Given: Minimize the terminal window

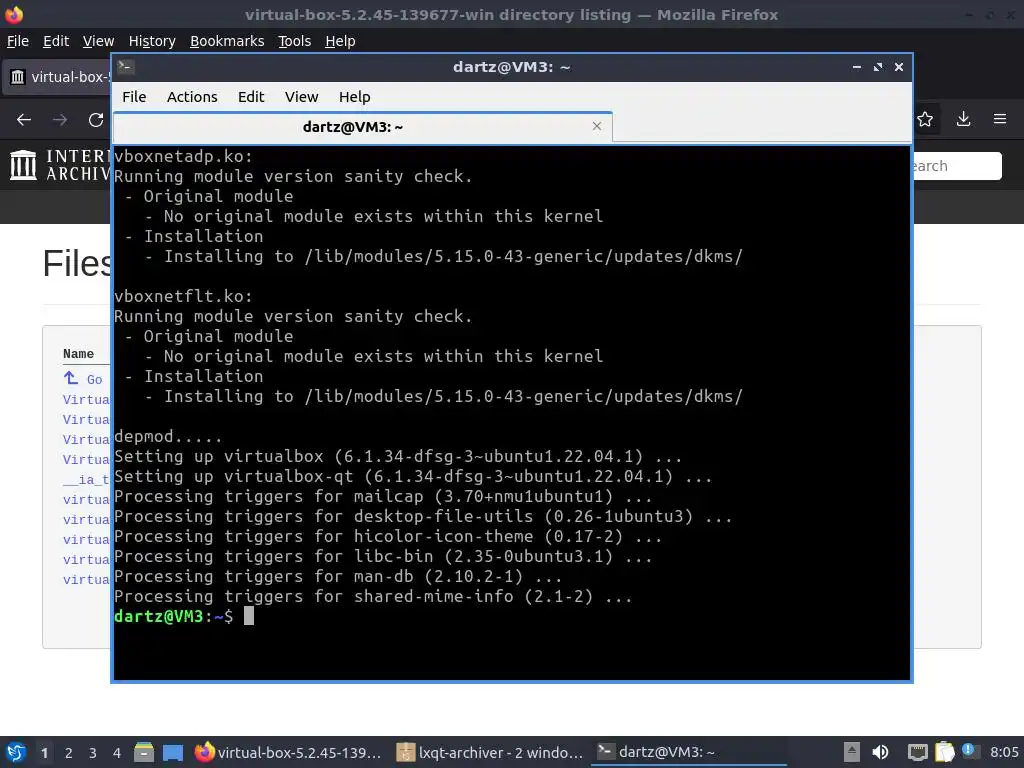Looking at the screenshot, I should click(x=857, y=67).
